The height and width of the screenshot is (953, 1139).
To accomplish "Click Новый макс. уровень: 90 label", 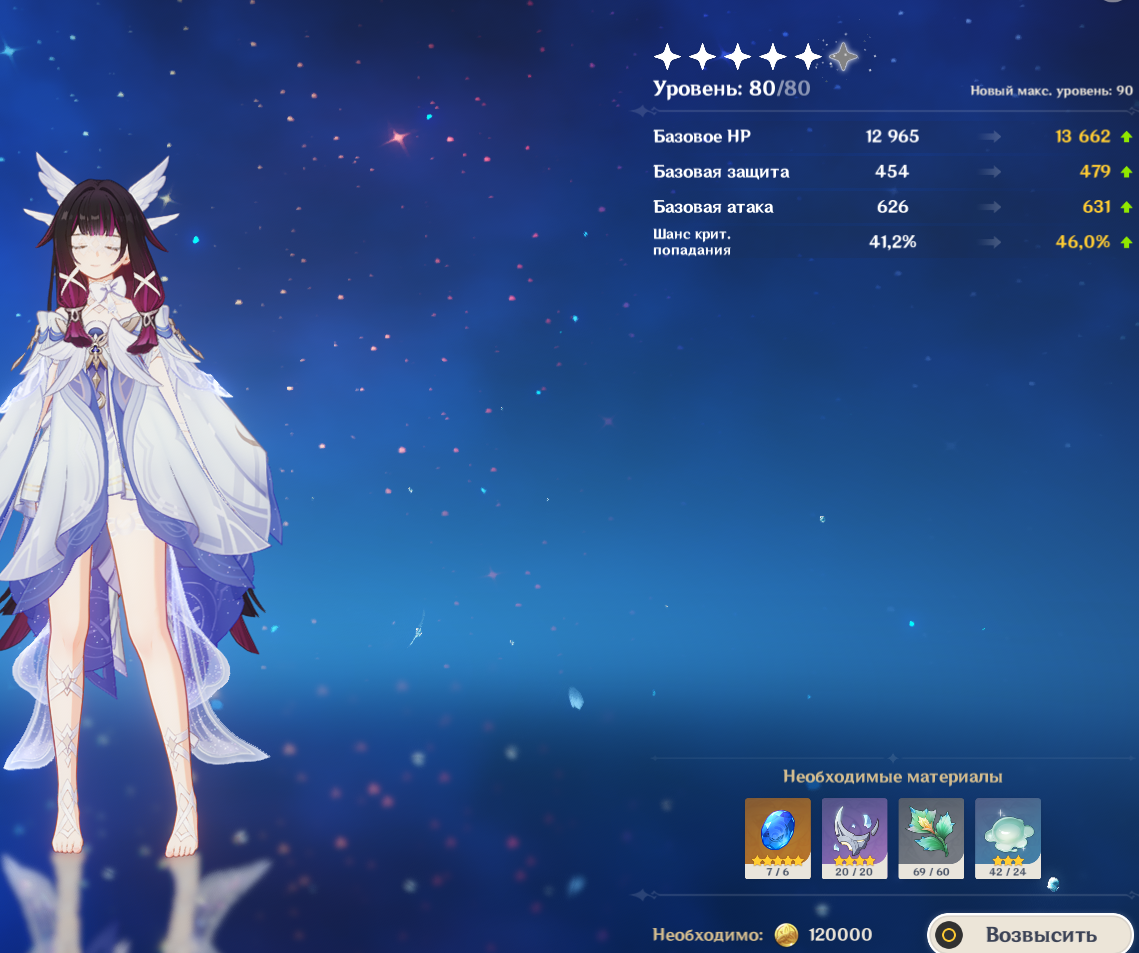I will (x=1051, y=91).
